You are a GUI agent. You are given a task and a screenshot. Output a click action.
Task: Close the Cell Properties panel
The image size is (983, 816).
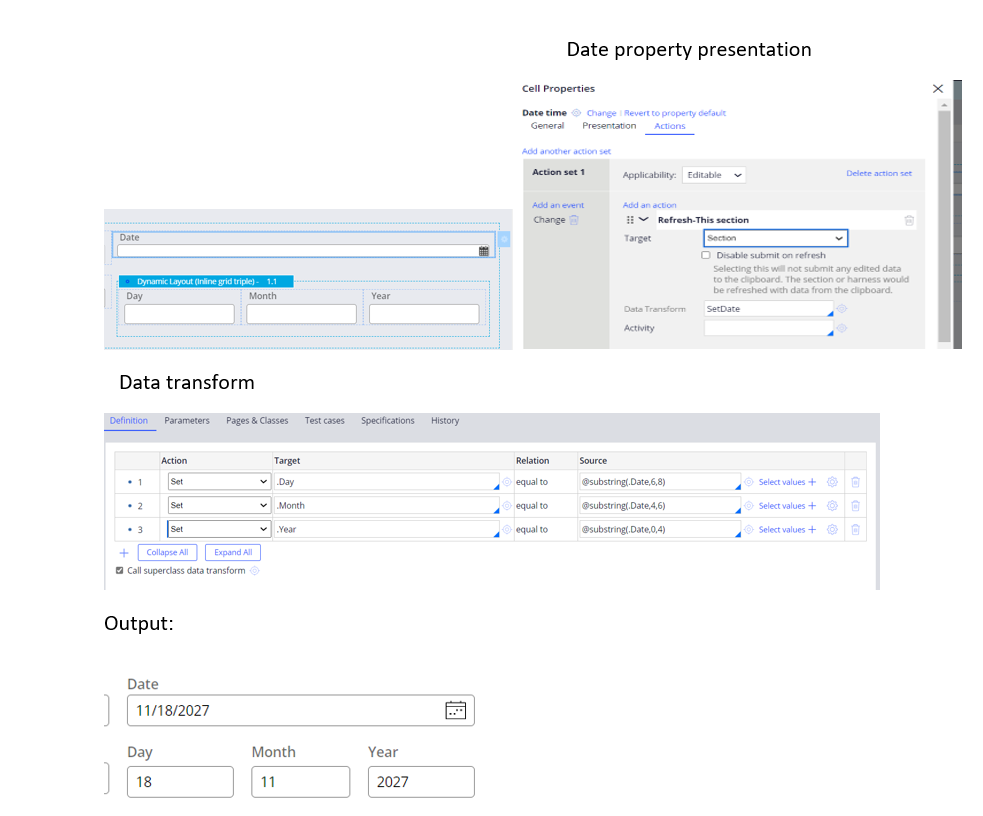pyautogui.click(x=937, y=89)
